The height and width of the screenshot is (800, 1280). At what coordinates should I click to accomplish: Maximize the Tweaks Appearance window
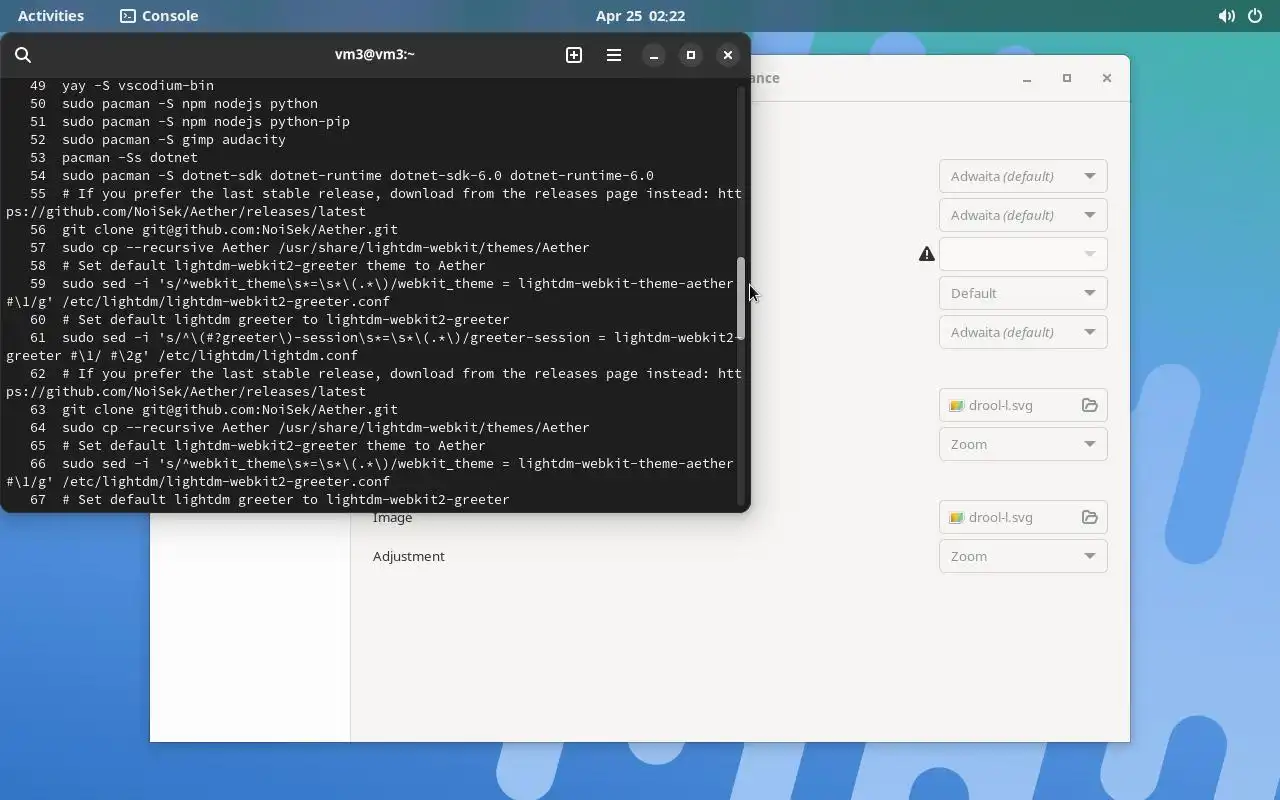pyautogui.click(x=1067, y=78)
